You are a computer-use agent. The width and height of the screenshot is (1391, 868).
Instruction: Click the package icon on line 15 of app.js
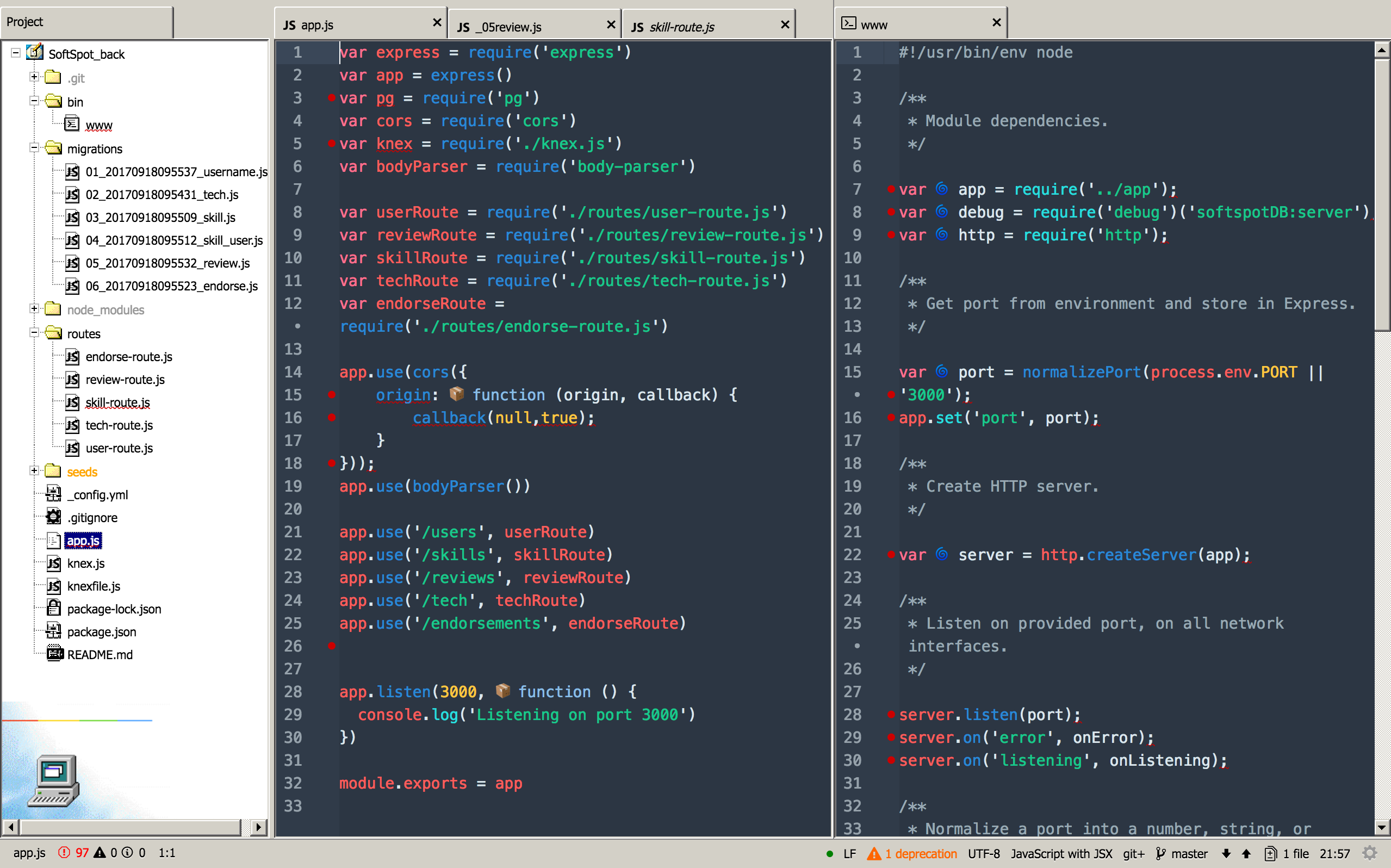tap(457, 394)
